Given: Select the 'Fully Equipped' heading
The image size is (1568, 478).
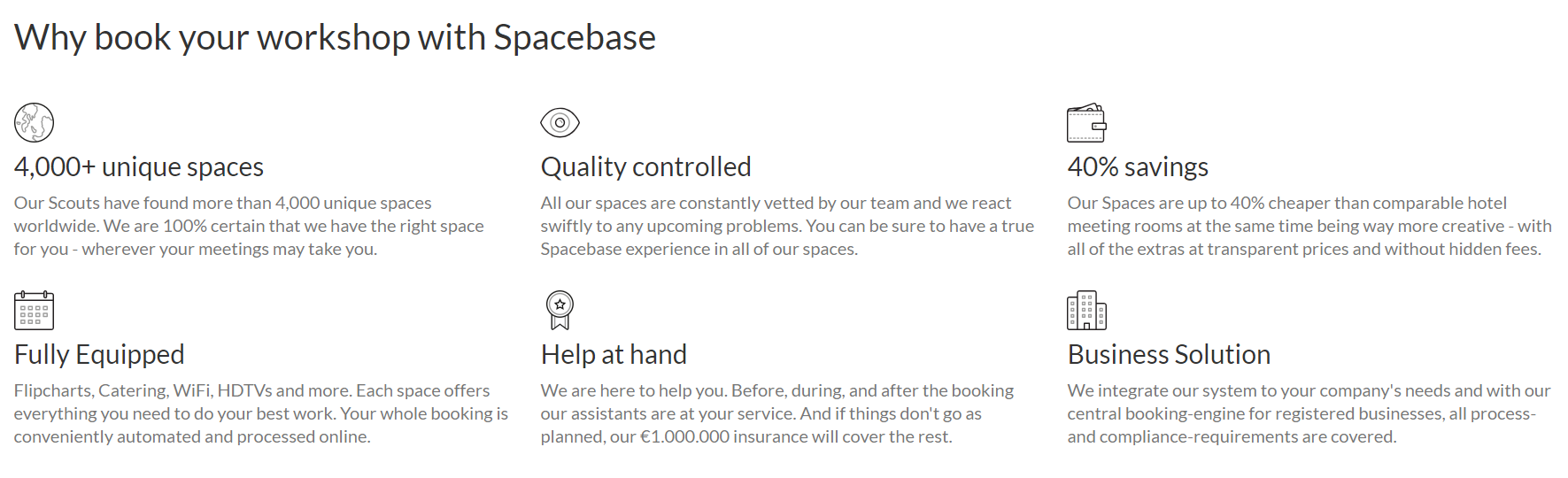Looking at the screenshot, I should (99, 354).
